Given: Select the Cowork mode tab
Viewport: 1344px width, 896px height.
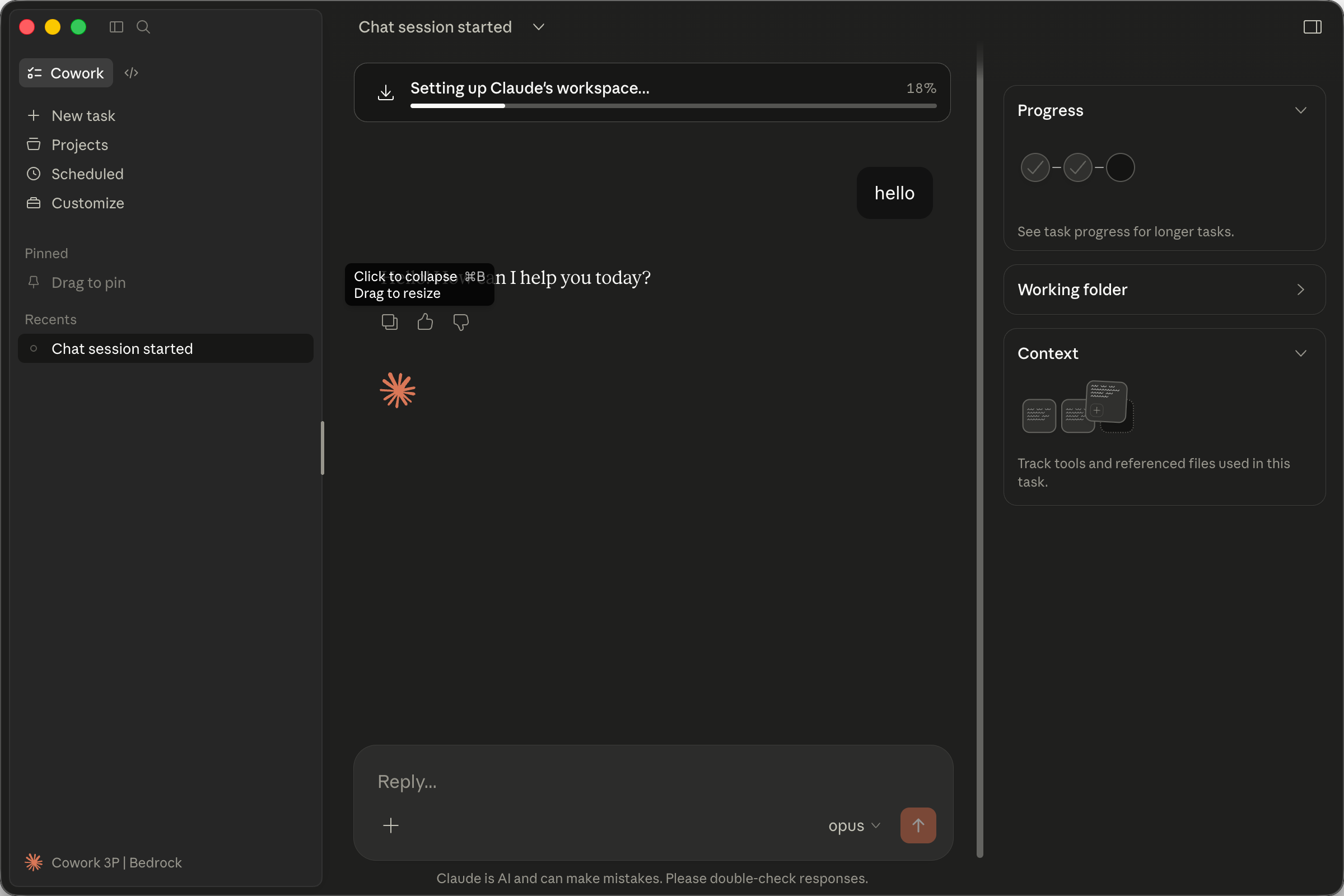Looking at the screenshot, I should 66,73.
